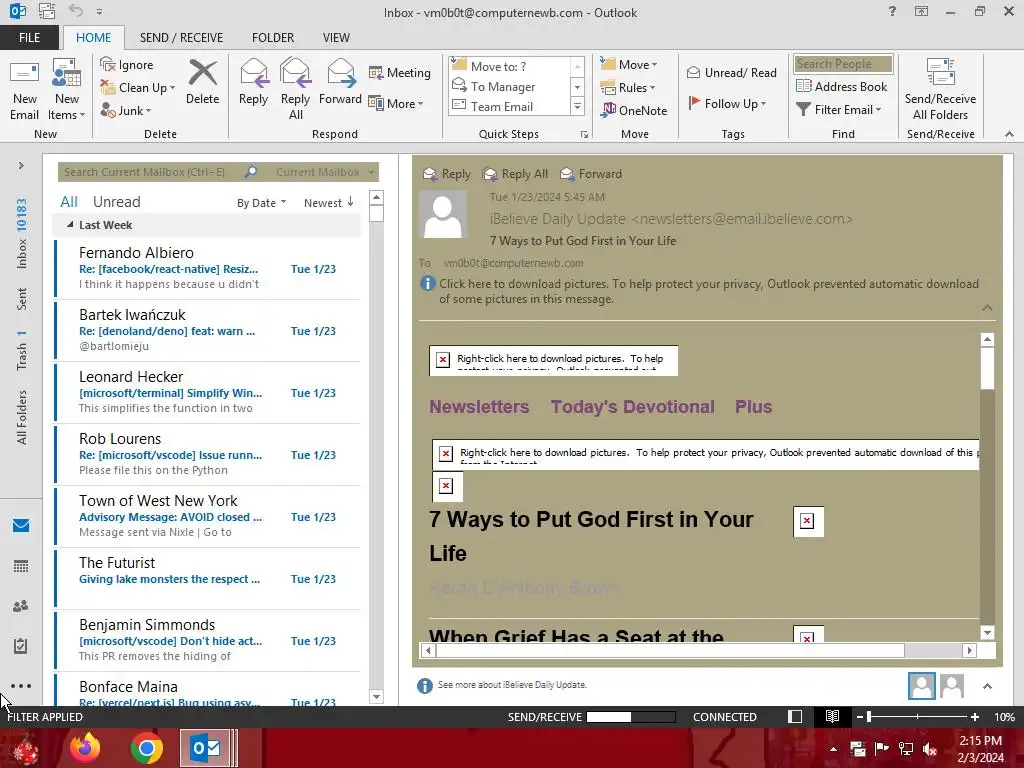The image size is (1024, 768).
Task: Click Reply All in reading pane
Action: click(x=515, y=174)
